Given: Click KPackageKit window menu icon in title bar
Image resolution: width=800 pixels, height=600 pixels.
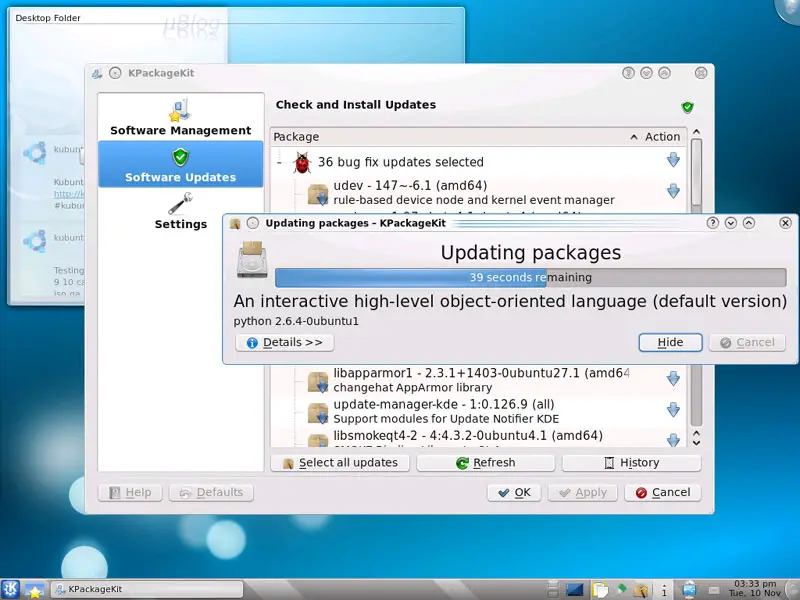Looking at the screenshot, I should pyautogui.click(x=97, y=73).
